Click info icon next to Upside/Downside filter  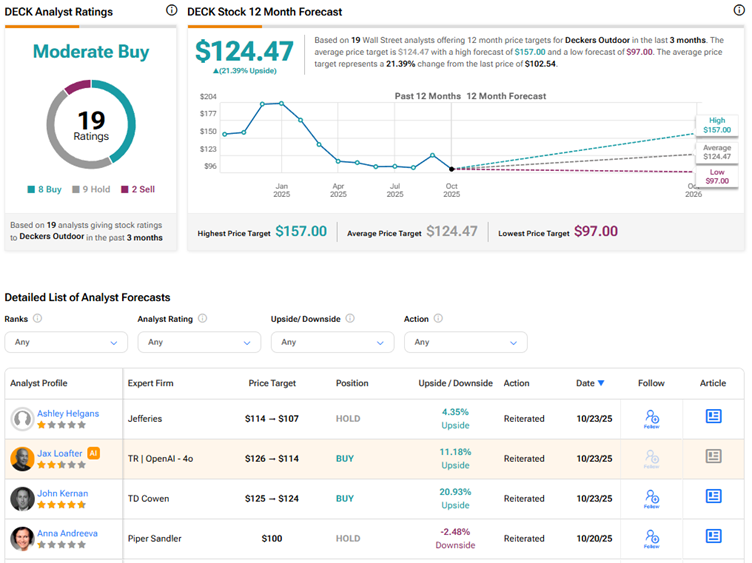tap(347, 319)
